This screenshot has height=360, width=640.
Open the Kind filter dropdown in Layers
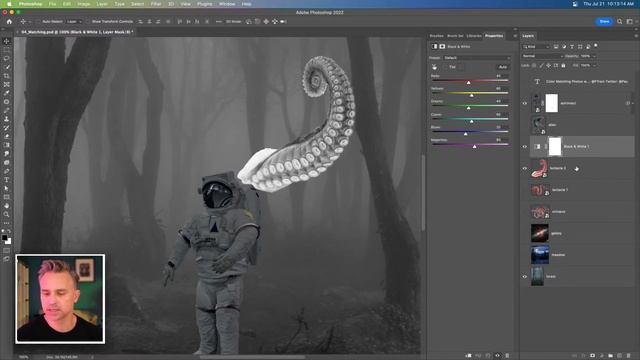coord(536,47)
